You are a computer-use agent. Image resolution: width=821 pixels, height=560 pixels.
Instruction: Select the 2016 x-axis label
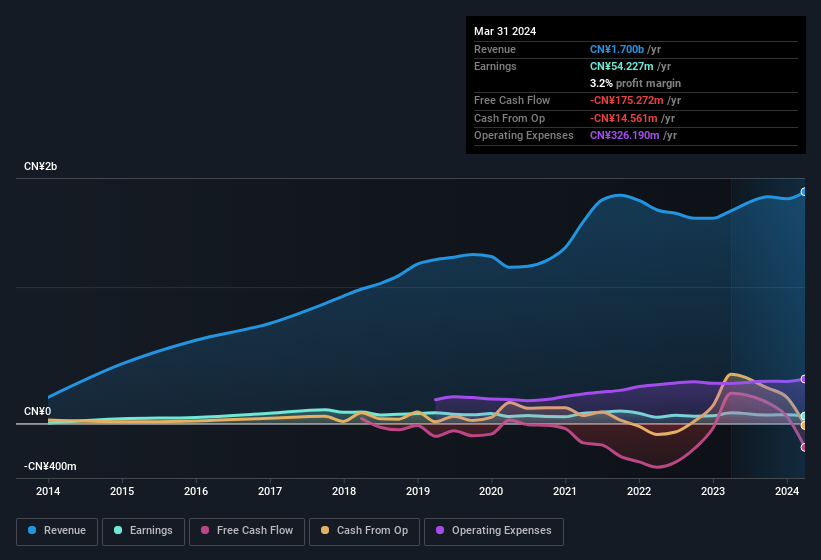click(196, 491)
